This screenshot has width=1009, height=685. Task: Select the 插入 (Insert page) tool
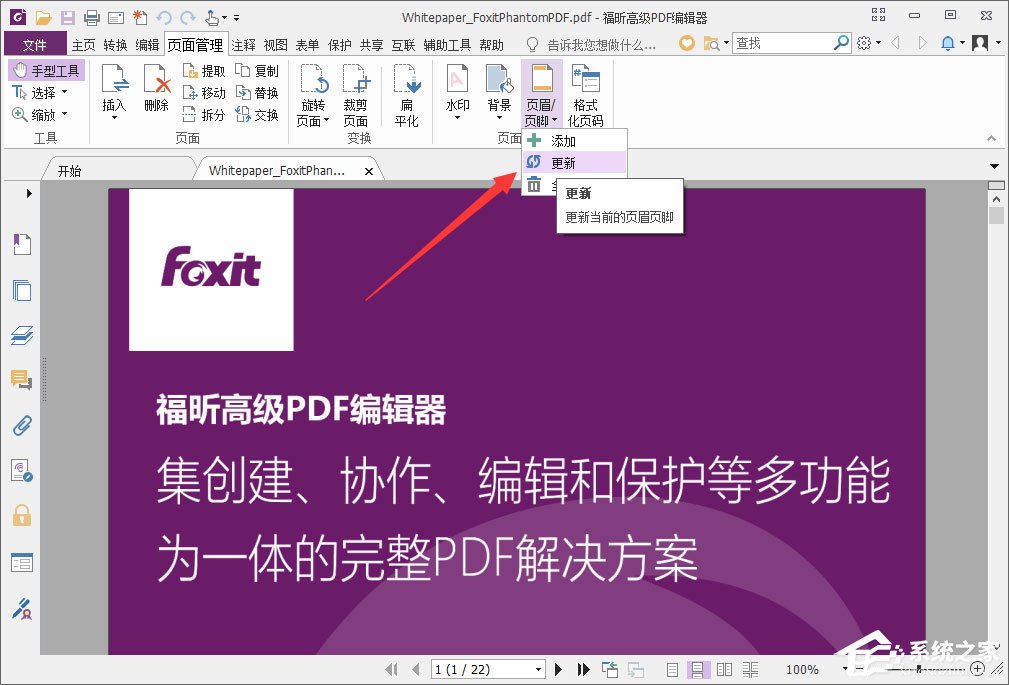click(114, 90)
